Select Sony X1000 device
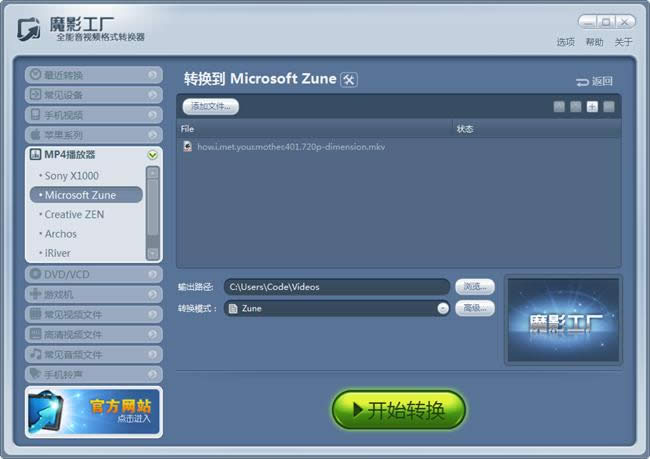 click(x=71, y=176)
